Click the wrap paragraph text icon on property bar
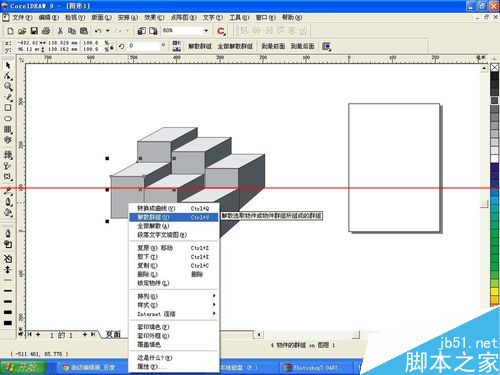500x375 pixels. [327, 46]
